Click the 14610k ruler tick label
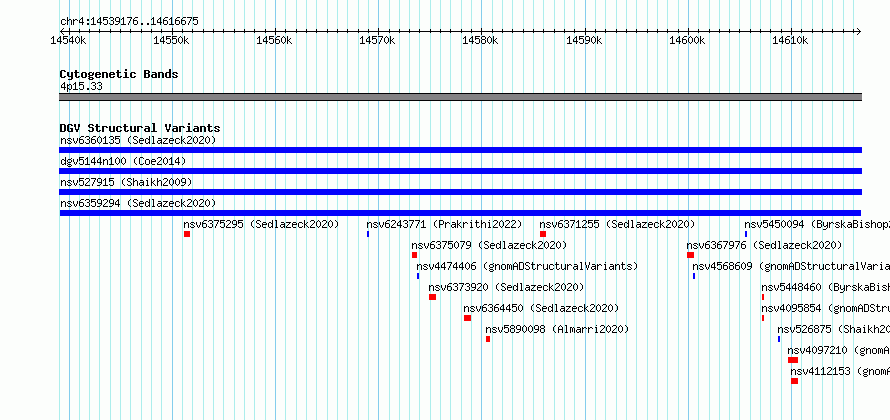This screenshot has width=890, height=420. [791, 40]
